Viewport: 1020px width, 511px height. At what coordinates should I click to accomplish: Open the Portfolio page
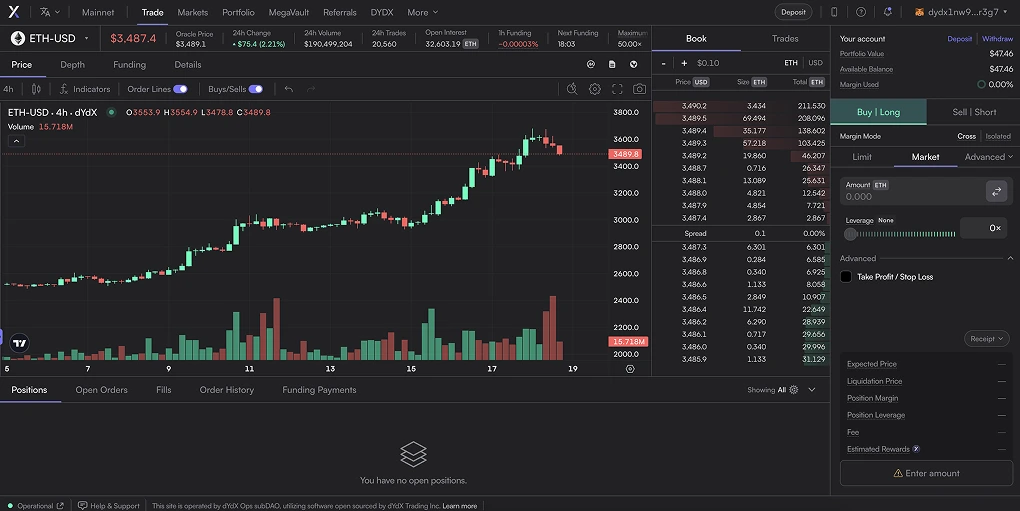[238, 12]
